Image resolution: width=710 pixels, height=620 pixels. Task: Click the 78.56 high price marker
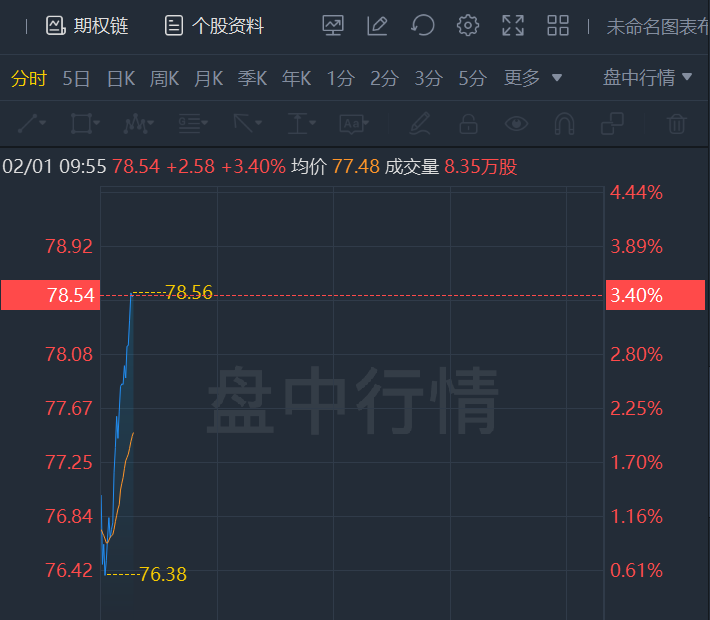[x=189, y=292]
